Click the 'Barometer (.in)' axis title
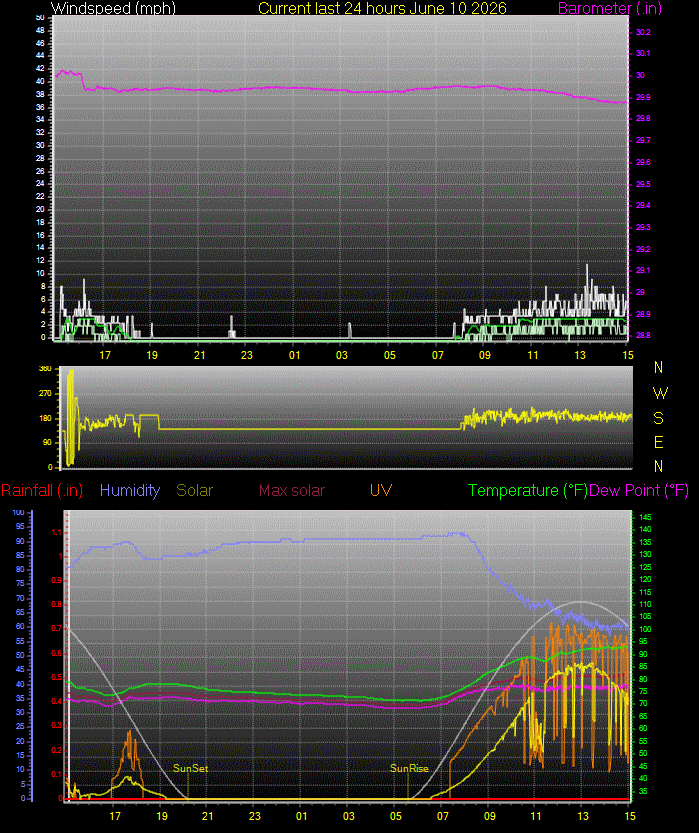The width and height of the screenshot is (699, 833). coord(610,8)
